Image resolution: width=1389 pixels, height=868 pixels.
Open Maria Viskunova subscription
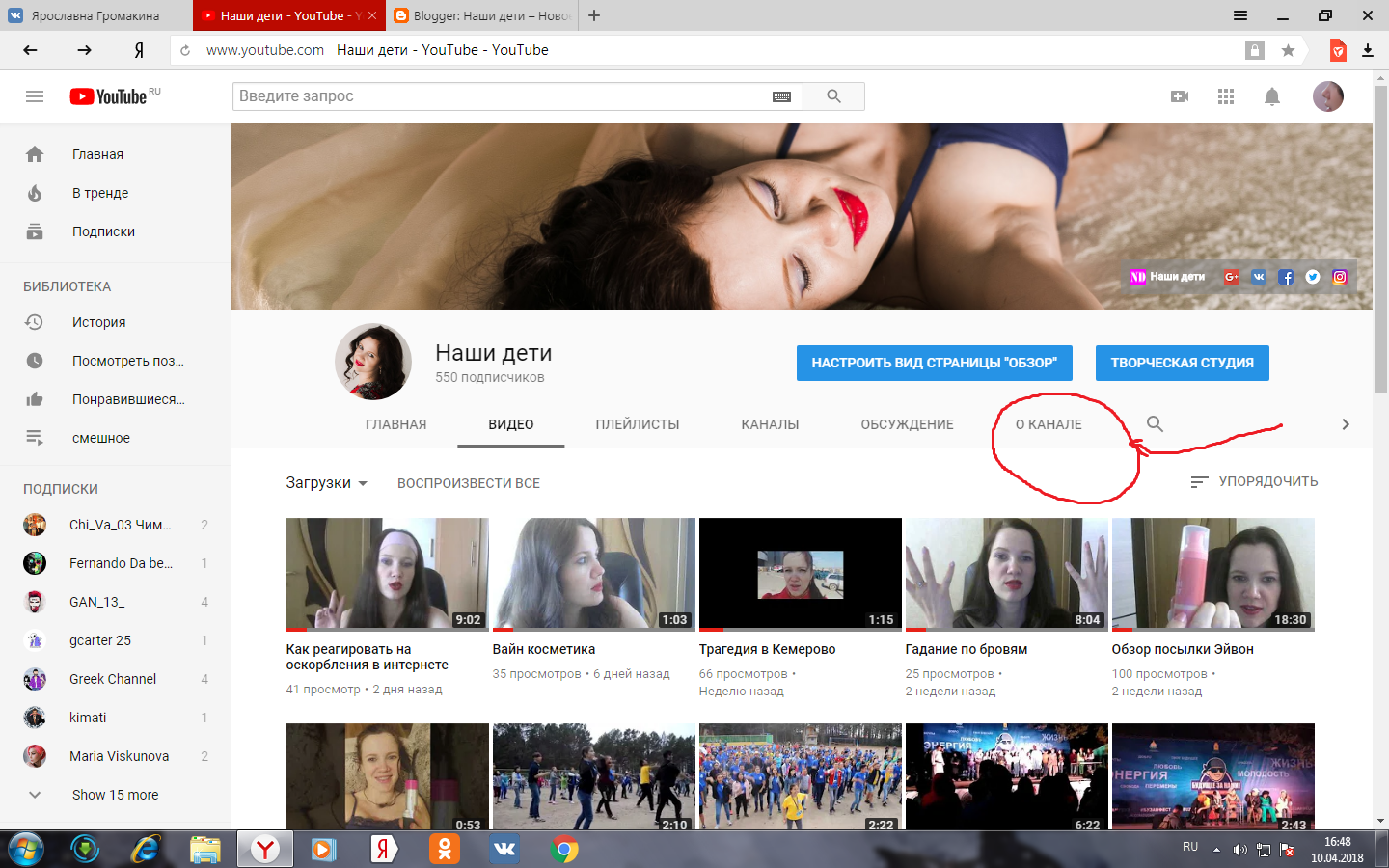pos(116,756)
